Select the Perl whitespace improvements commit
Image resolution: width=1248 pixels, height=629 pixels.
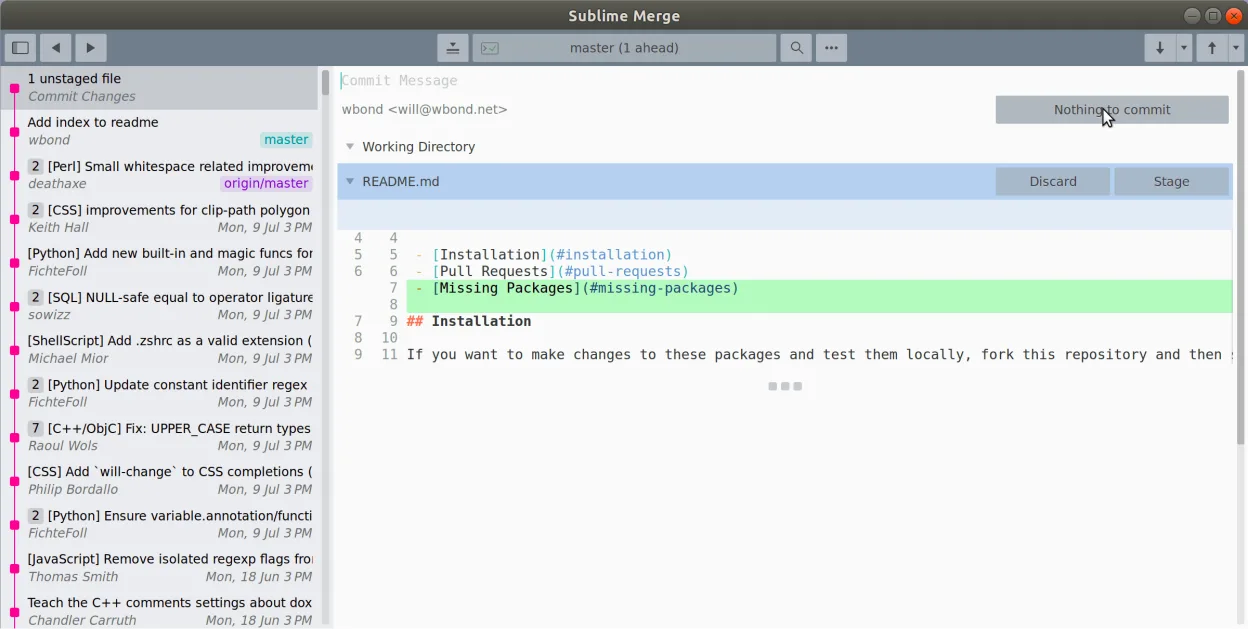tap(160, 175)
